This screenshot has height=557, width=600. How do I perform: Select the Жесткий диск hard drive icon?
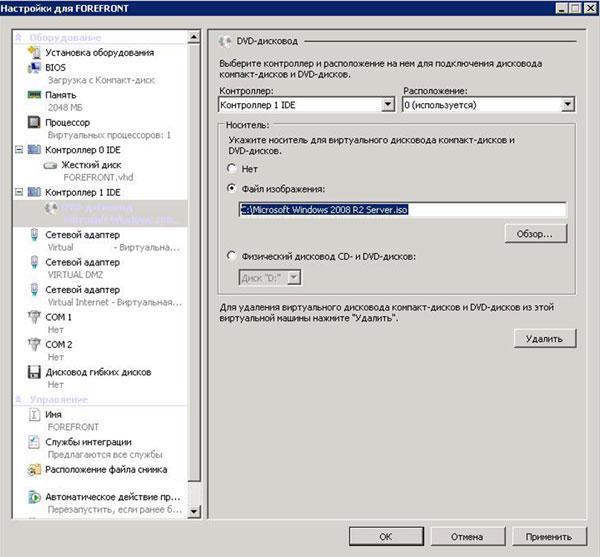pyautogui.click(x=50, y=164)
